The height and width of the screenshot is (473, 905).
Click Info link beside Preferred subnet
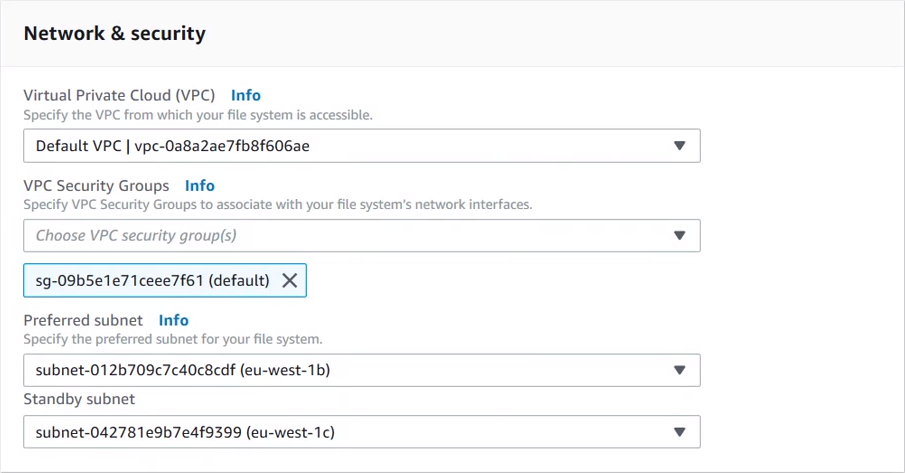pyautogui.click(x=174, y=320)
